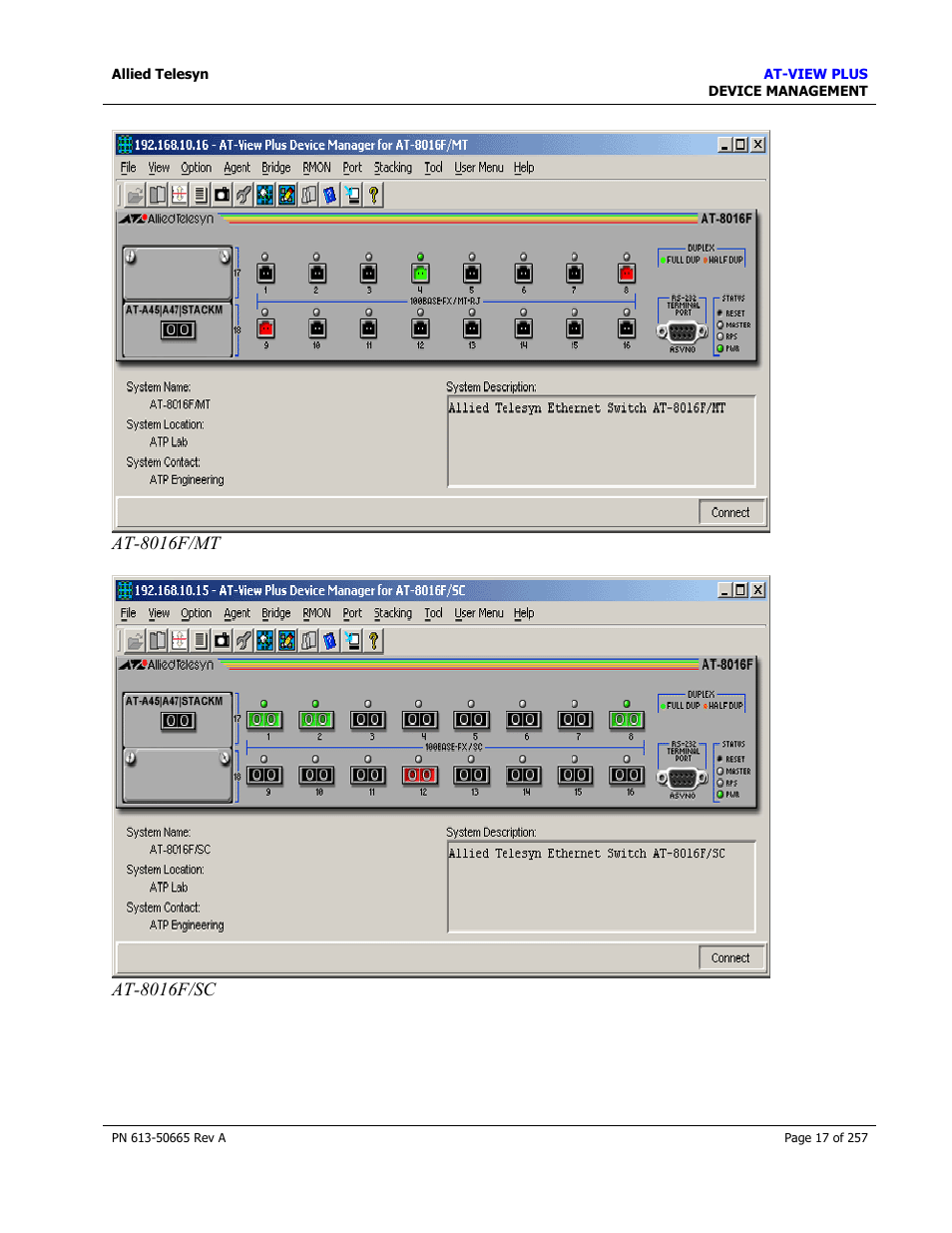The height and width of the screenshot is (1233, 952).
Task: Click the HALF DUP legend in the AT-8016F/SC window
Action: coord(723,705)
